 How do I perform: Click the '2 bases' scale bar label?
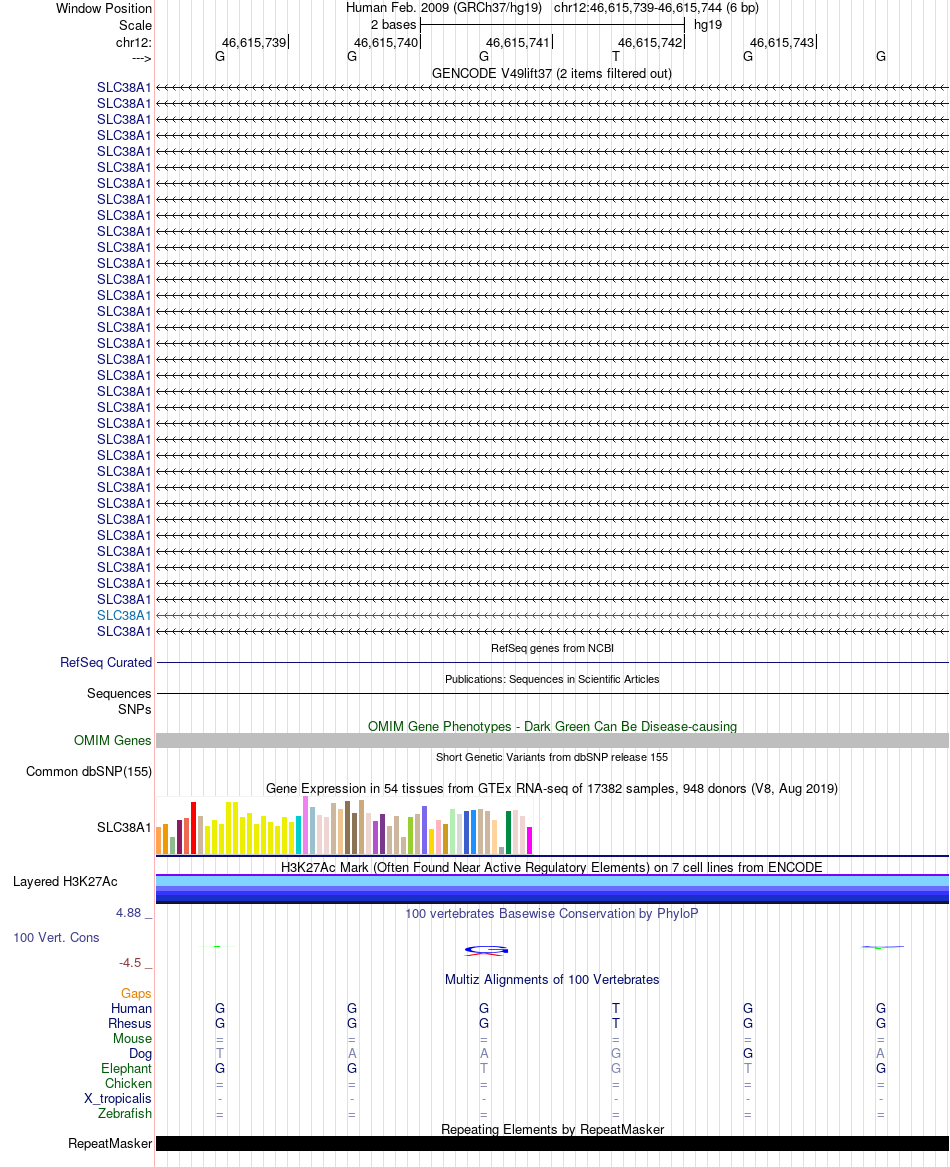(393, 25)
